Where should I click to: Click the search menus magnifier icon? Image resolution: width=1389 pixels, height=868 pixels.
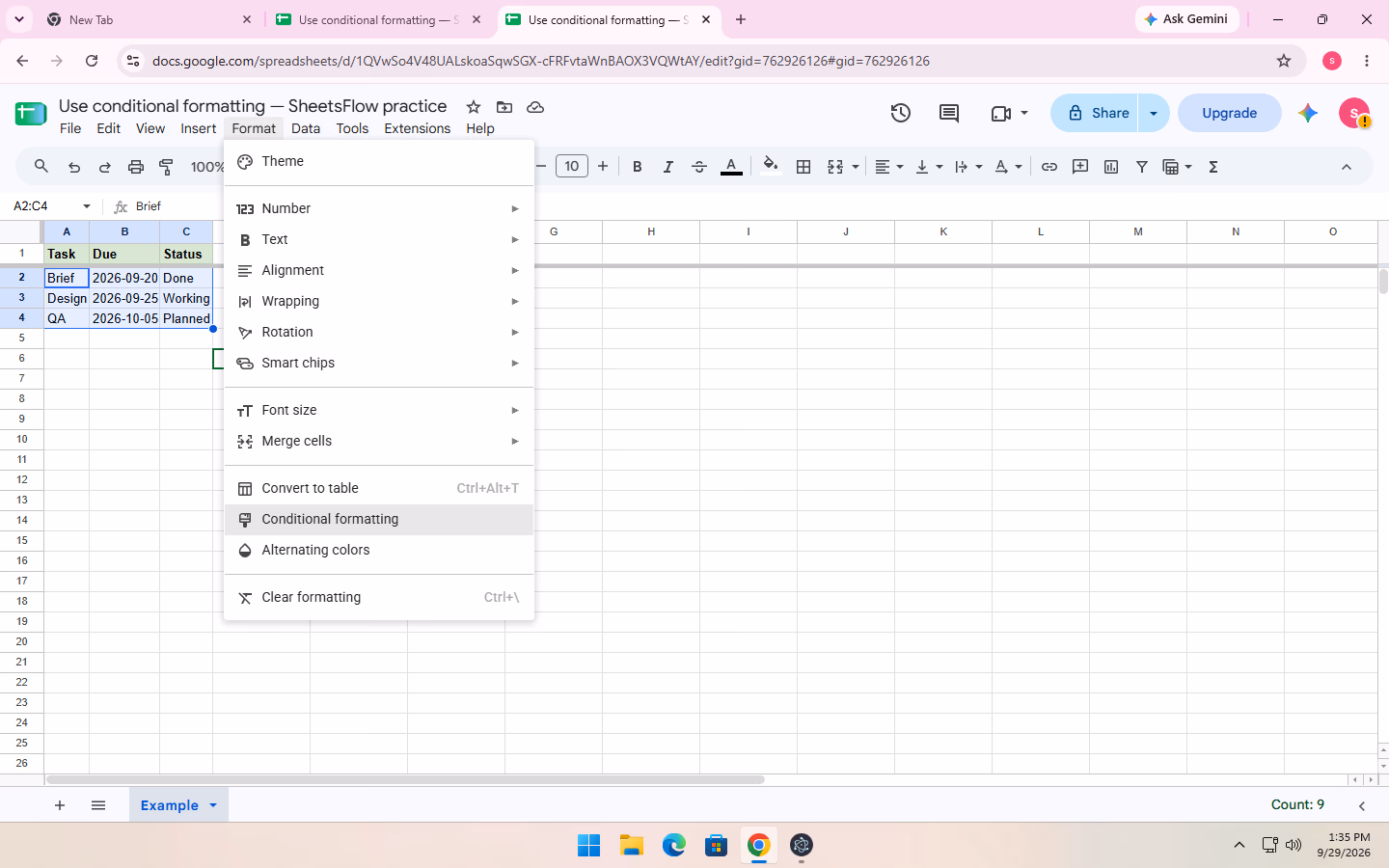(x=41, y=167)
